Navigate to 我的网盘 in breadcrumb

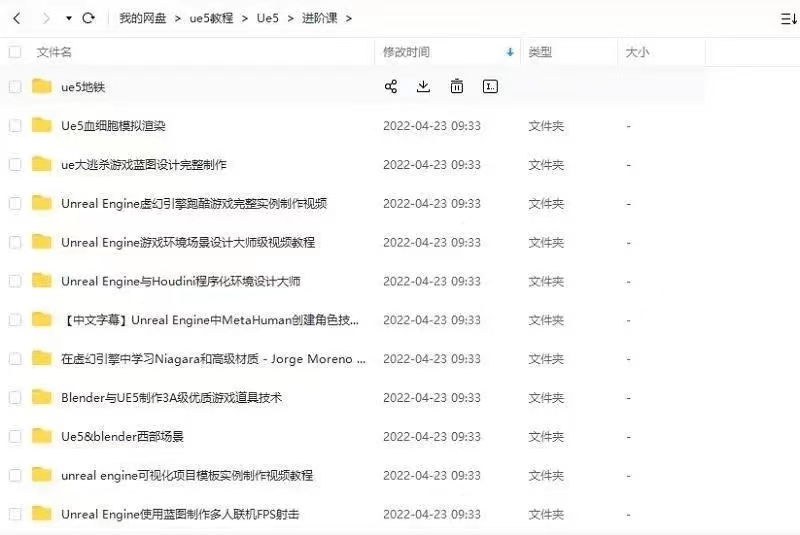(142, 18)
